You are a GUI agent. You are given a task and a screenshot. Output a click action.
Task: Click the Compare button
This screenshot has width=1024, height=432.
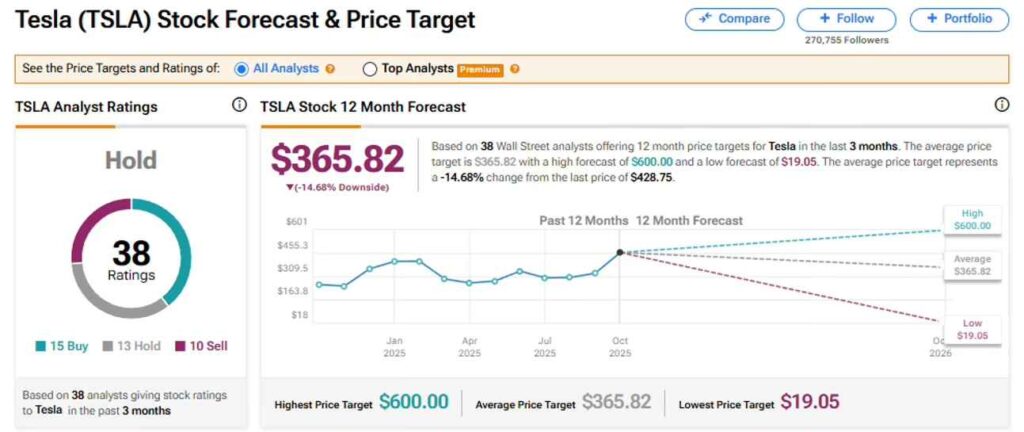pyautogui.click(x=735, y=19)
